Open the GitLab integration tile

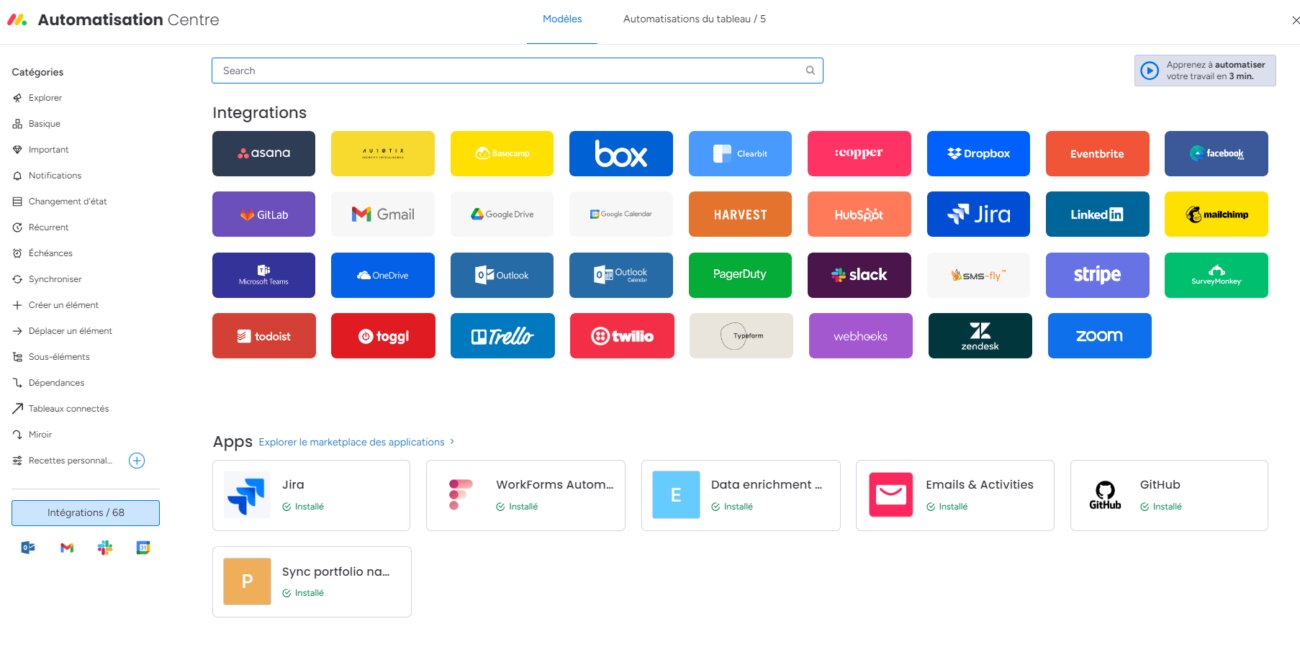(x=264, y=214)
